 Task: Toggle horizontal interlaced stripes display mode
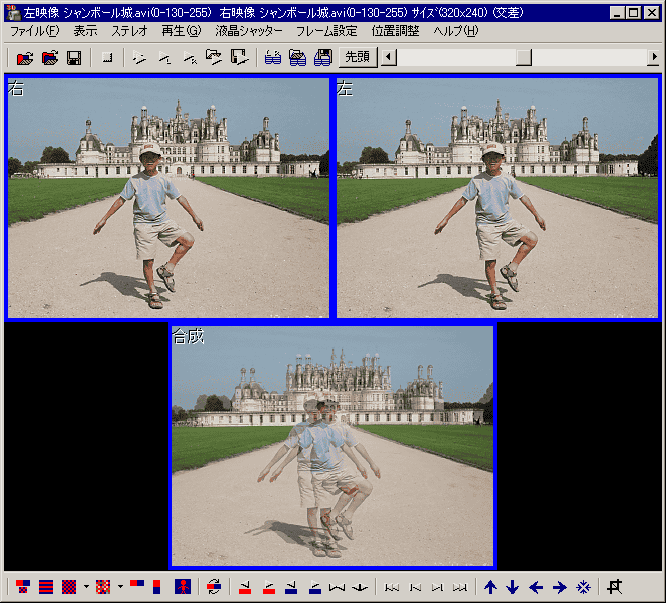pos(46,587)
